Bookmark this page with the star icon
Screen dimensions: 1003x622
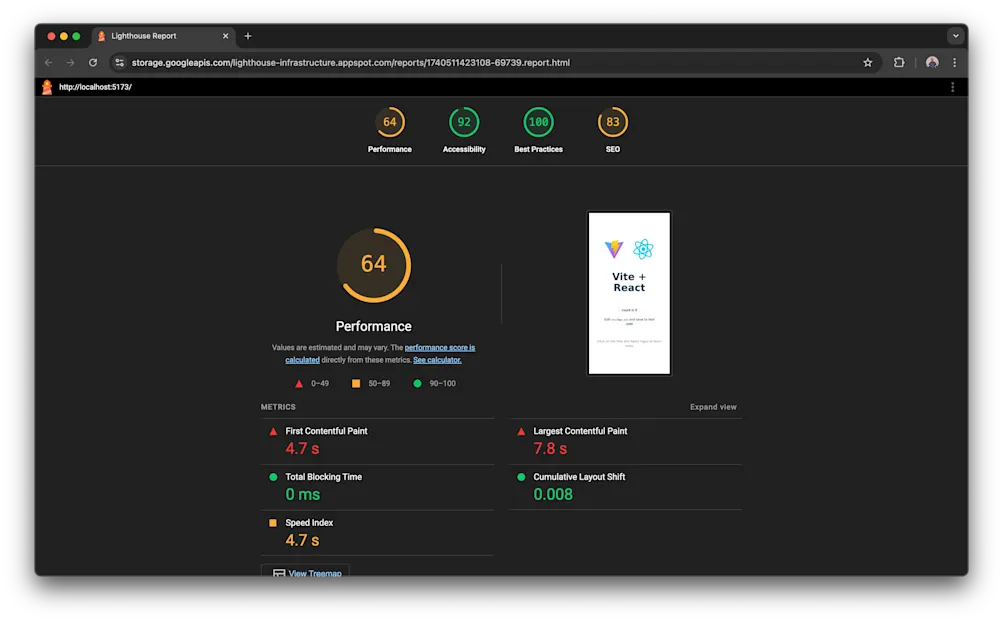tap(867, 63)
